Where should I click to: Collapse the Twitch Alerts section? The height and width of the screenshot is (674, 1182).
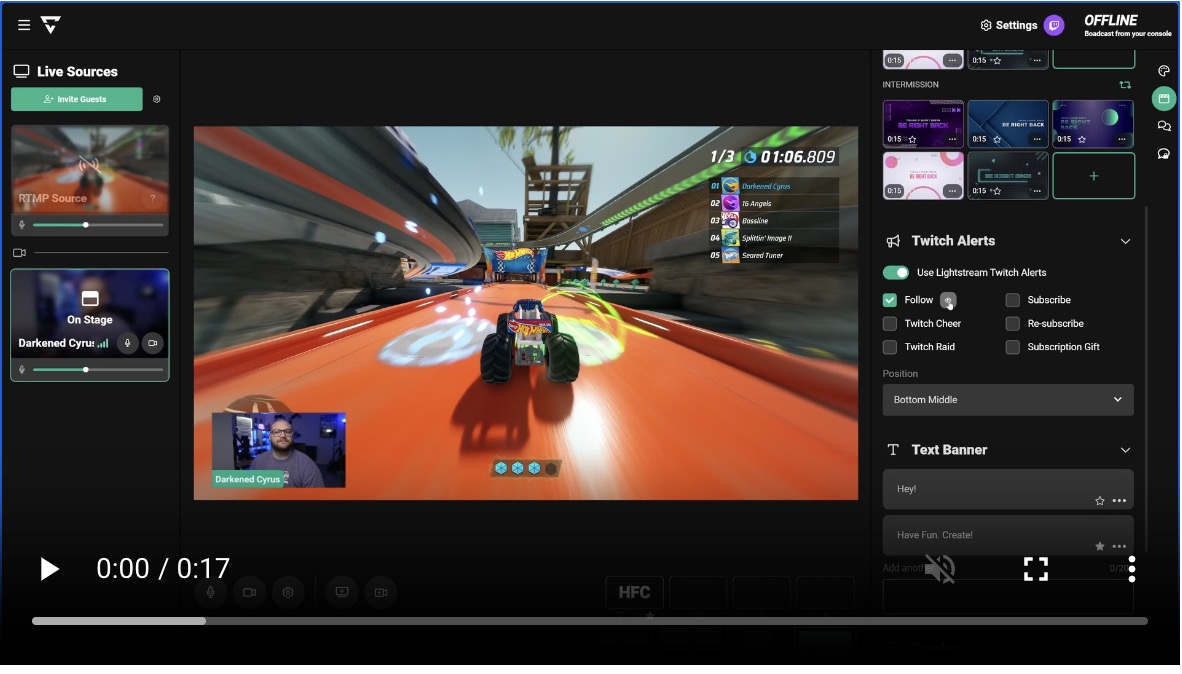point(1125,241)
